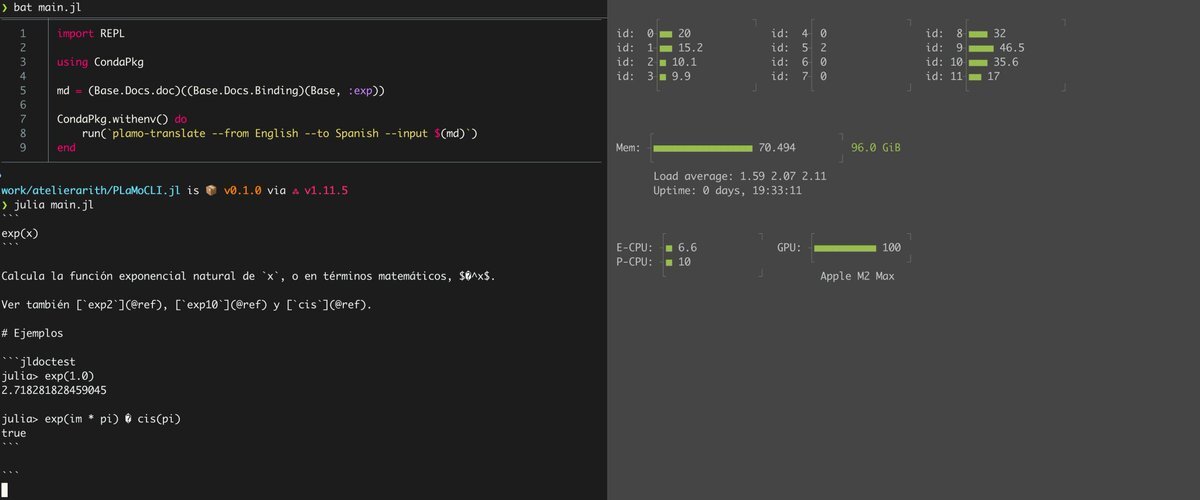Click the total memory '96.0 GiB'
Screen dimensions: 1200x500
(875, 148)
